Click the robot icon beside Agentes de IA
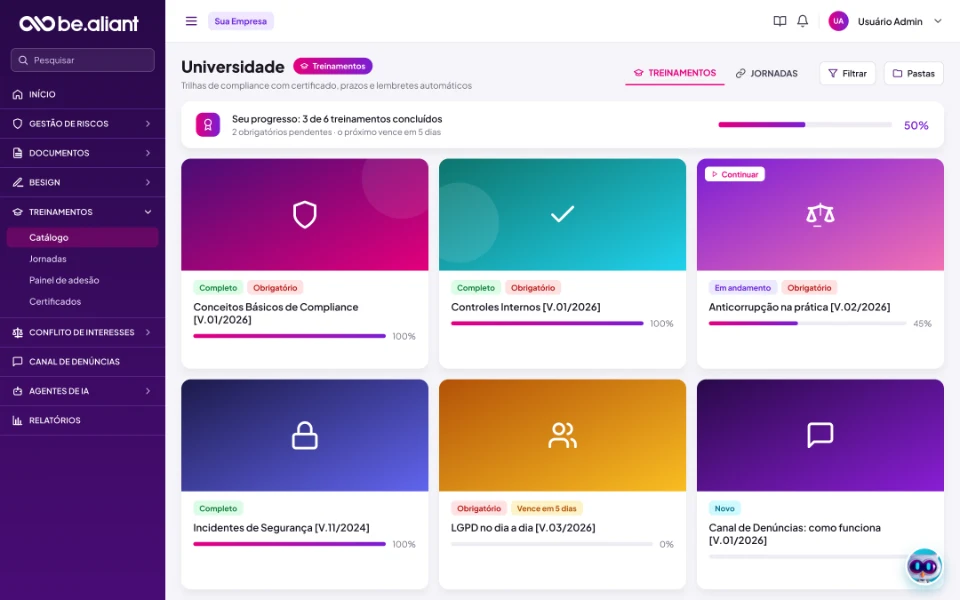Viewport: 960px width, 600px height. coord(18,391)
